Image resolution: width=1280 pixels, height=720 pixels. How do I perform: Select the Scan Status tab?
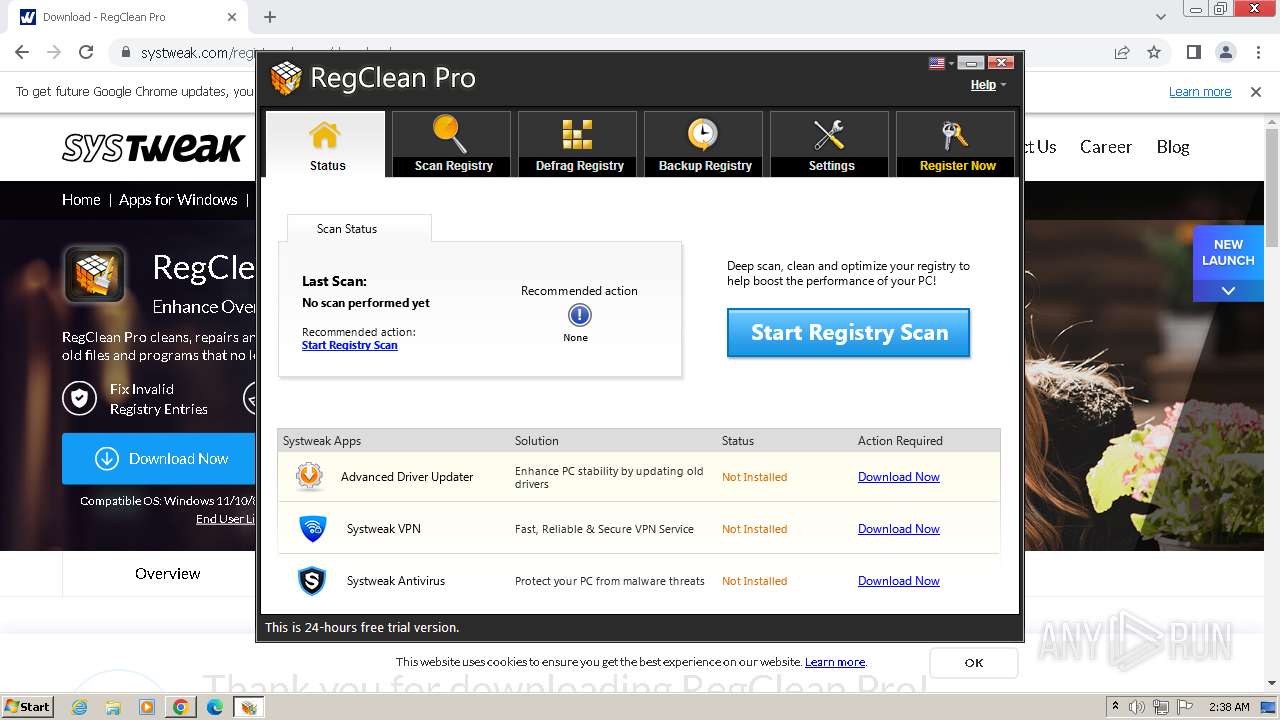[x=359, y=228]
